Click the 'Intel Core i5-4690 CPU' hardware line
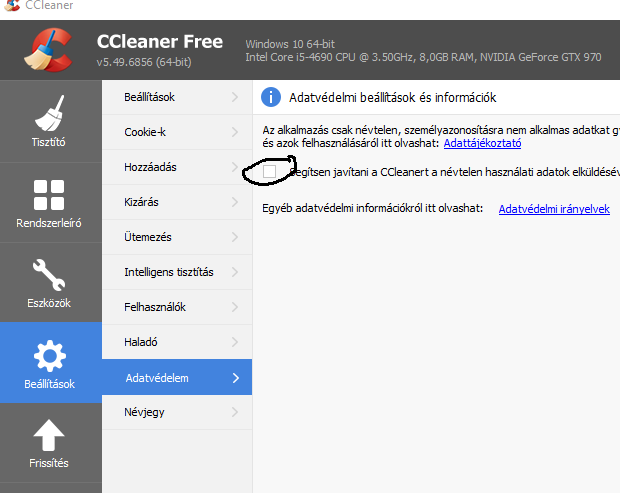 (x=423, y=57)
